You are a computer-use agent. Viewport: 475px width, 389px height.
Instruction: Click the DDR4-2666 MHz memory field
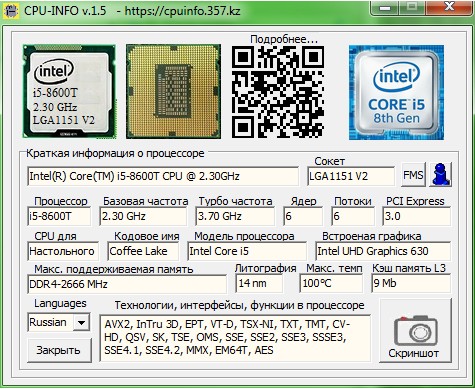tap(127, 284)
